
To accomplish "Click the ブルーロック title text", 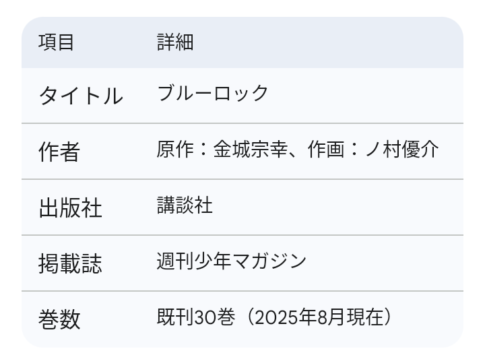I will [213, 93].
